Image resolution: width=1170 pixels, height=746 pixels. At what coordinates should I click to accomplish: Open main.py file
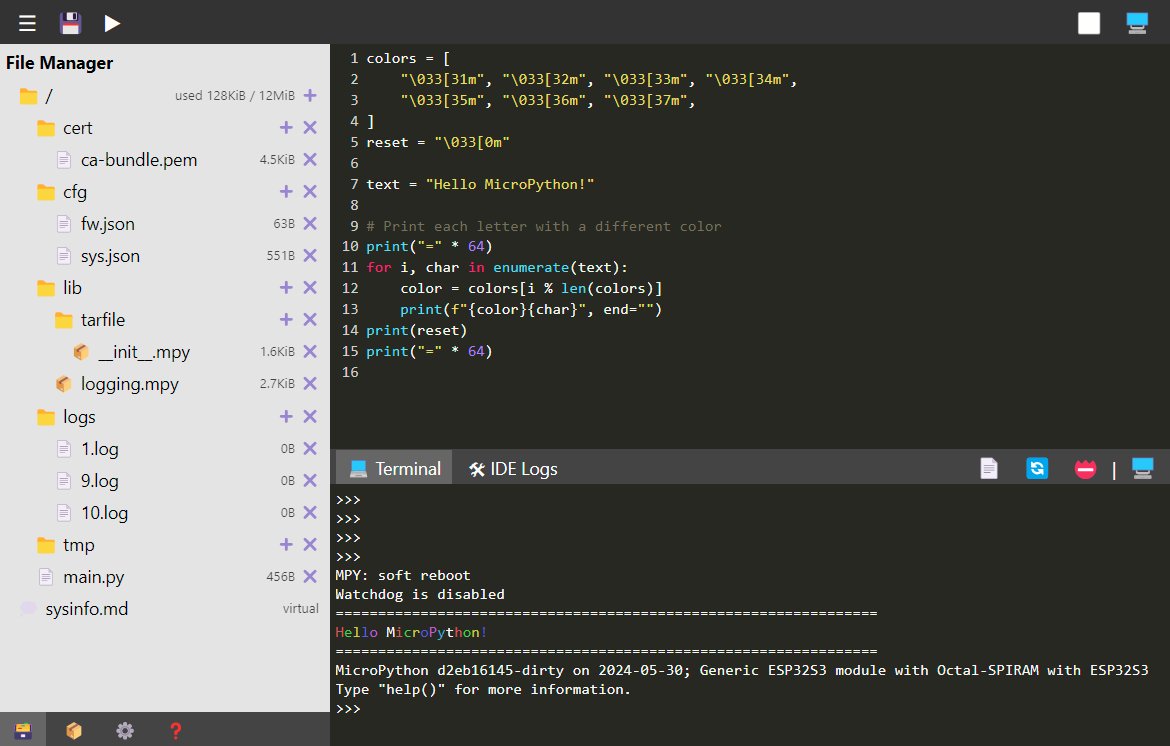[94, 577]
